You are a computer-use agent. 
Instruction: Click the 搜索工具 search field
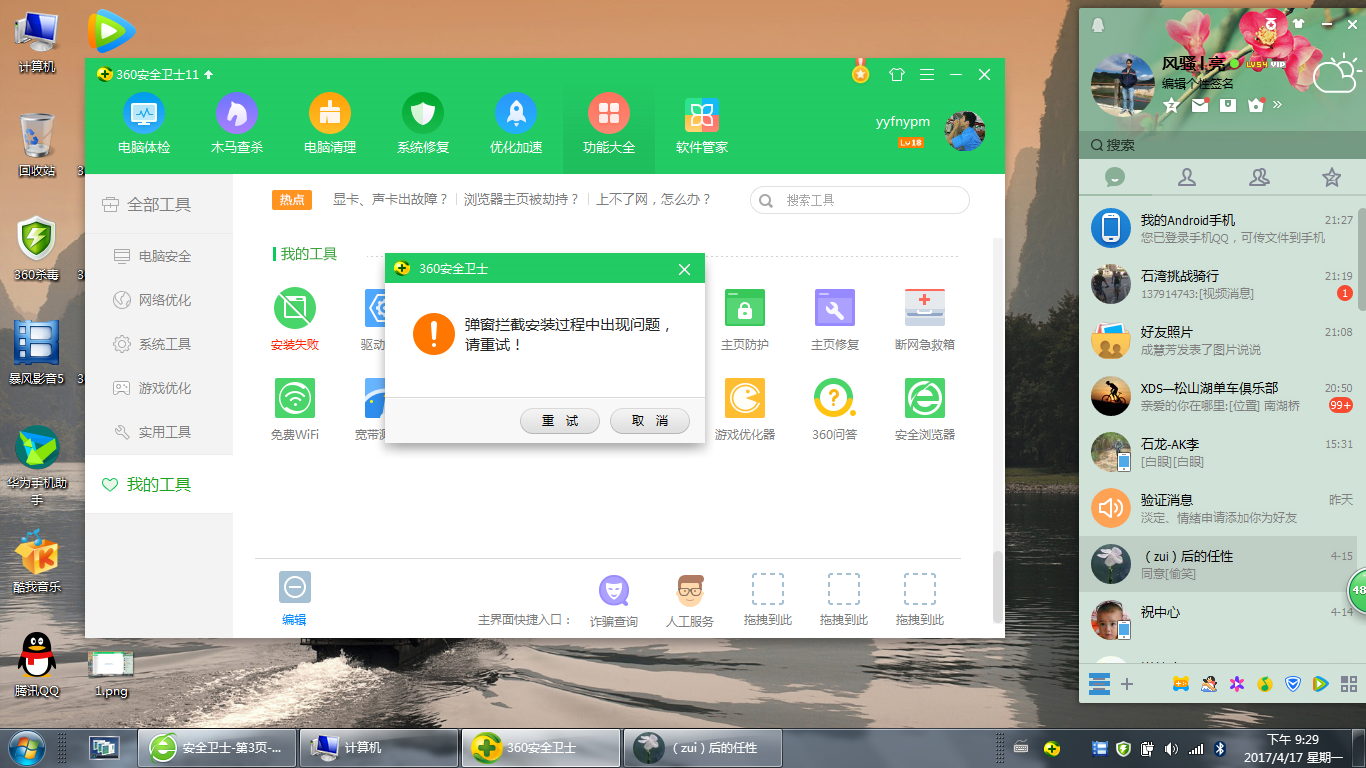860,200
